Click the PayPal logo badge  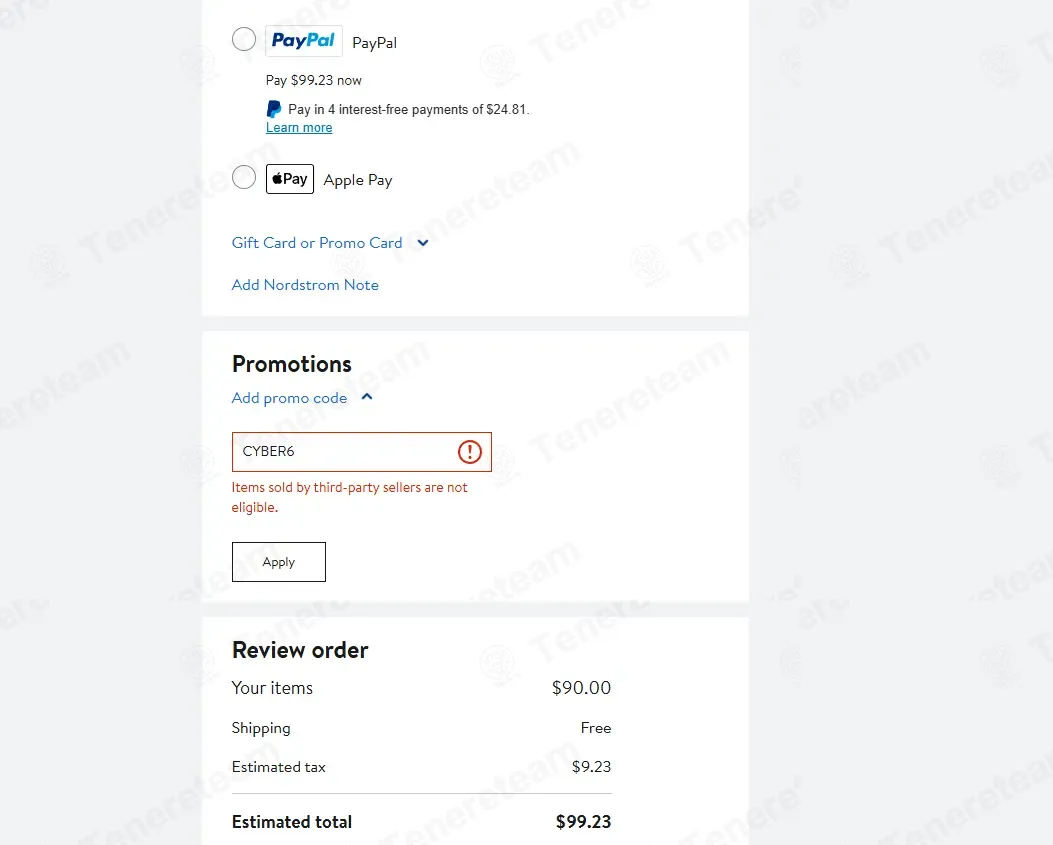pyautogui.click(x=304, y=41)
